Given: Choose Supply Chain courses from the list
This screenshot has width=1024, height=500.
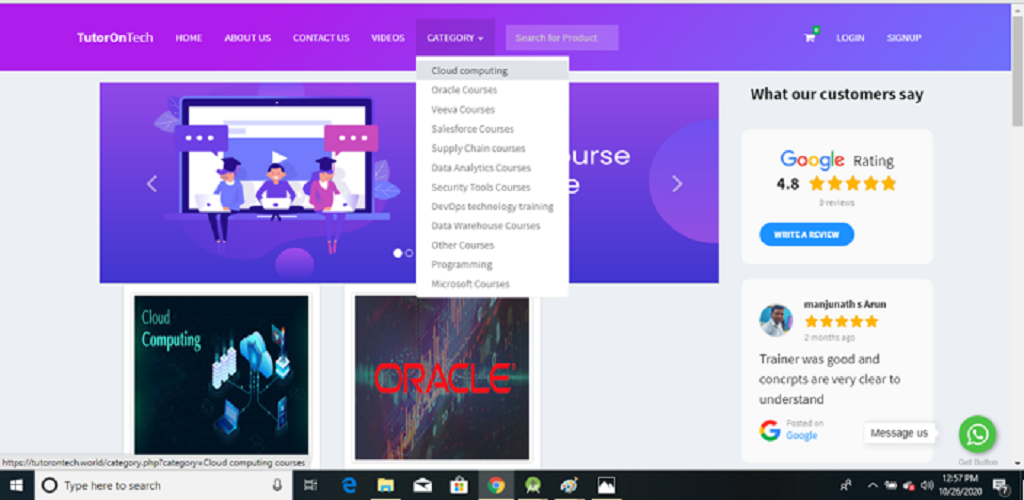Looking at the screenshot, I should pos(492,148).
